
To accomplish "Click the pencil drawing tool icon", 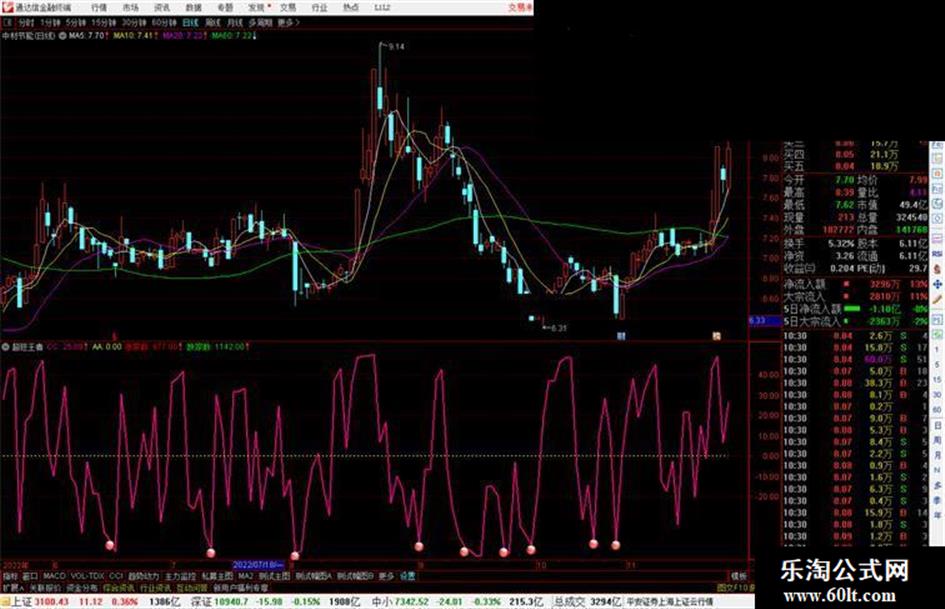I will (x=937, y=299).
